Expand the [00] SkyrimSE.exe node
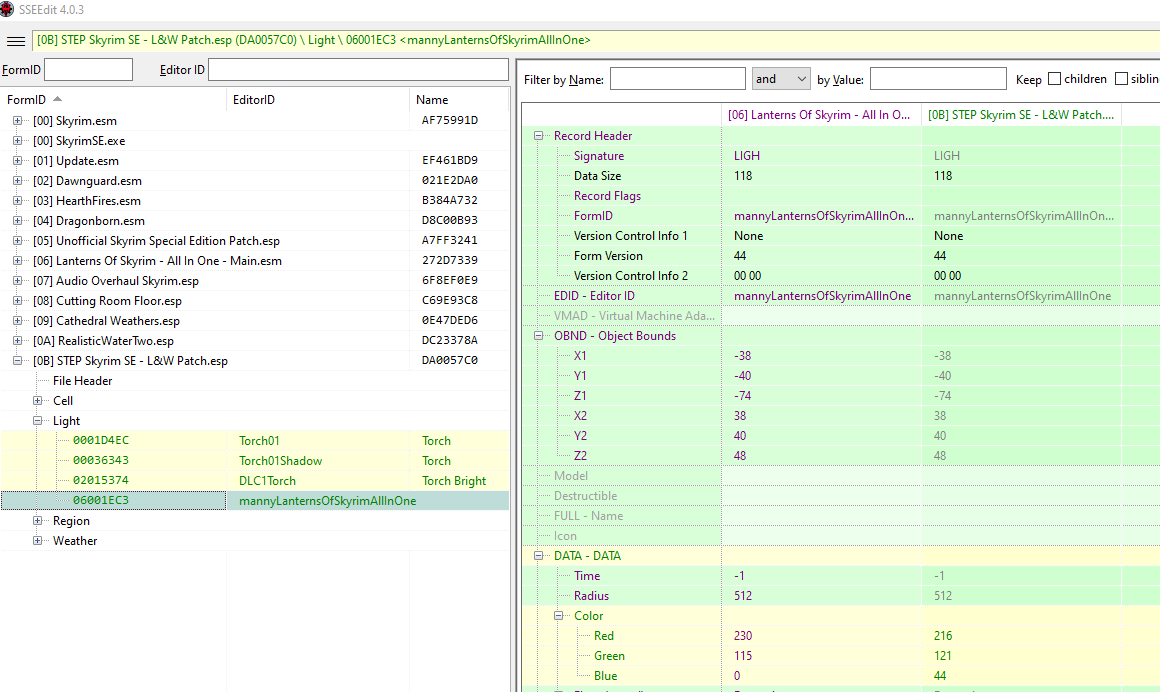Viewport: 1160px width, 692px height. pyautogui.click(x=17, y=141)
